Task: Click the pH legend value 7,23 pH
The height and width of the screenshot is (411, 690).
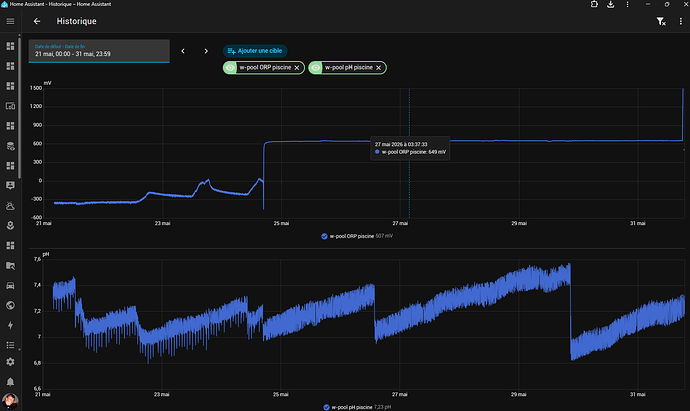Action: [x=382, y=407]
